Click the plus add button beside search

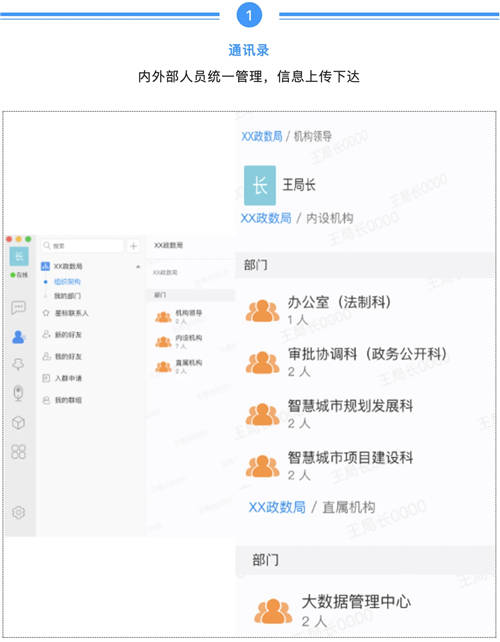(x=133, y=246)
